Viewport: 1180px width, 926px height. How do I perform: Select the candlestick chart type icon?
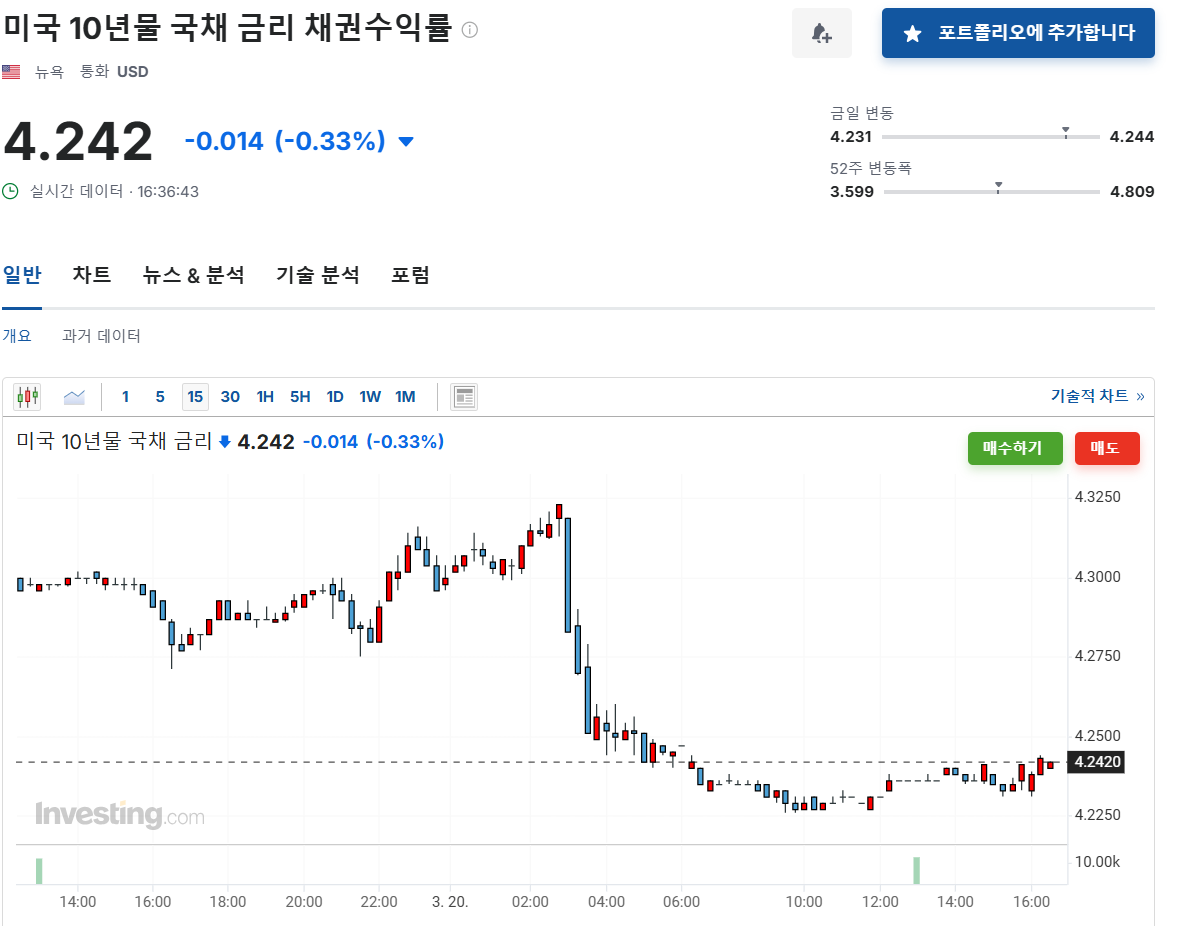coord(27,396)
